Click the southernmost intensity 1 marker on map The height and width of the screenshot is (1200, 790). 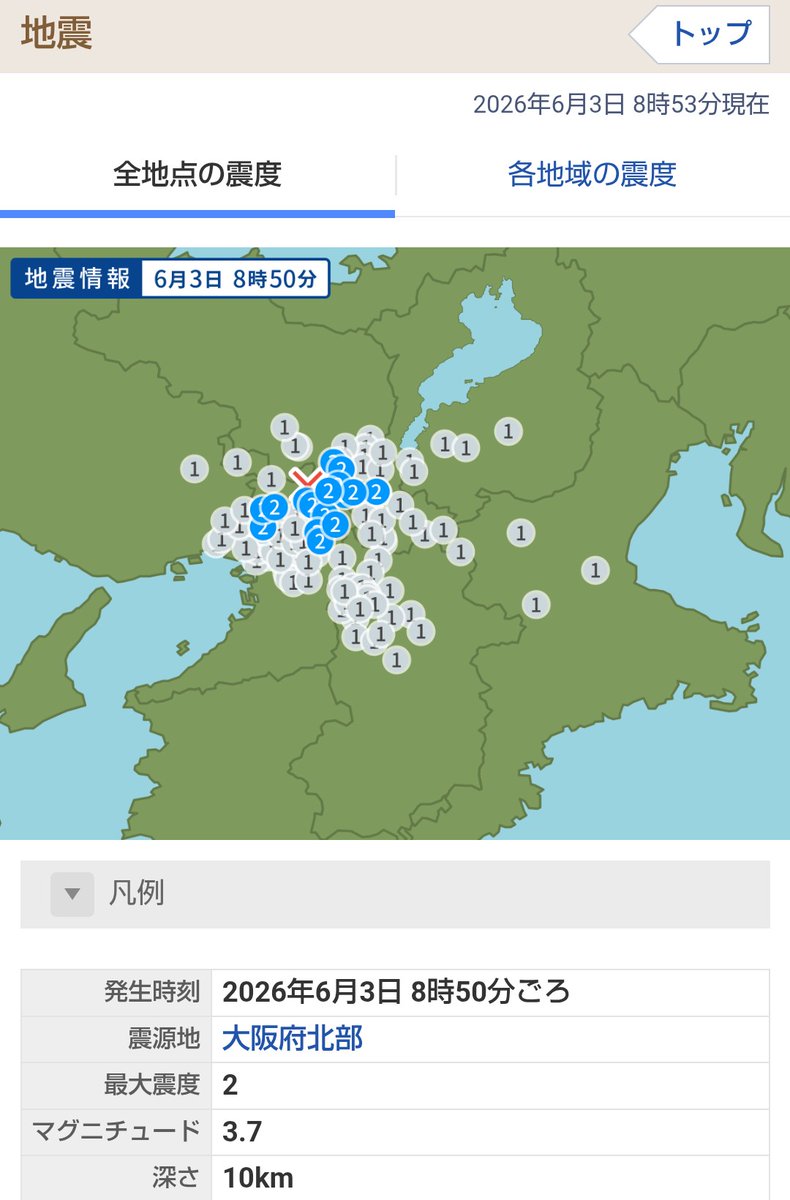(x=397, y=660)
